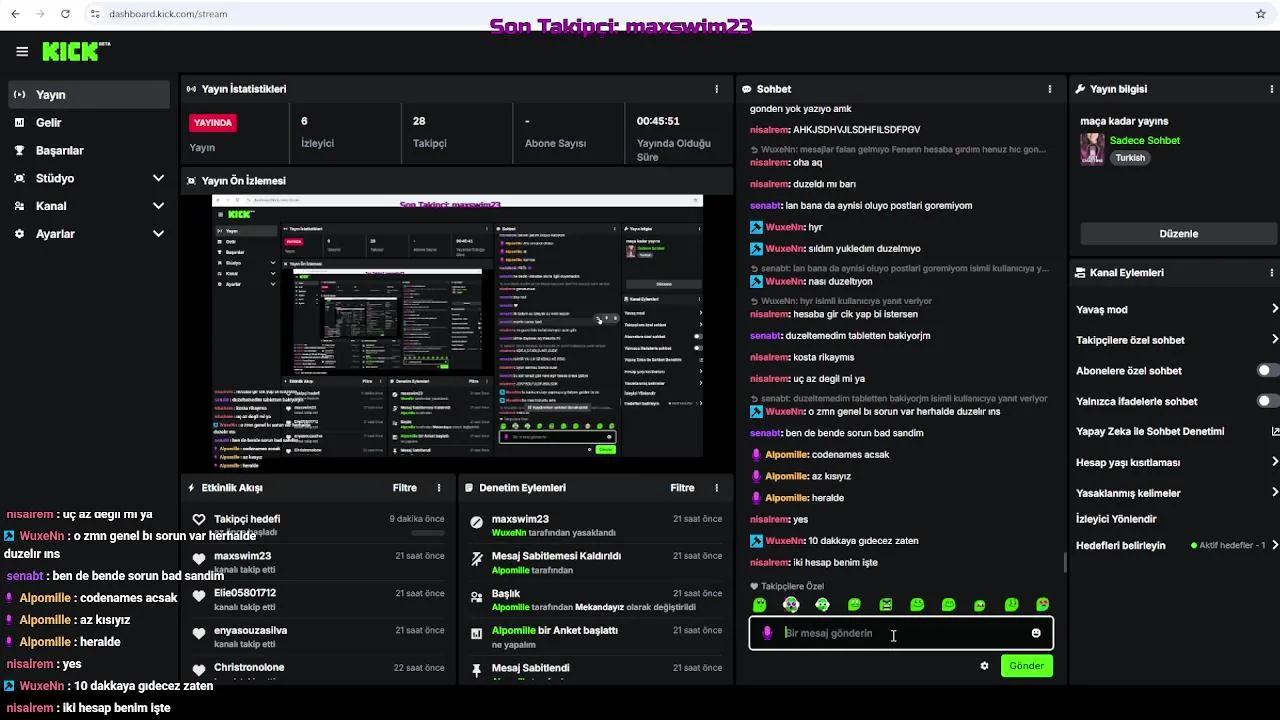Open Yavaş mod options arrow

pos(1275,309)
